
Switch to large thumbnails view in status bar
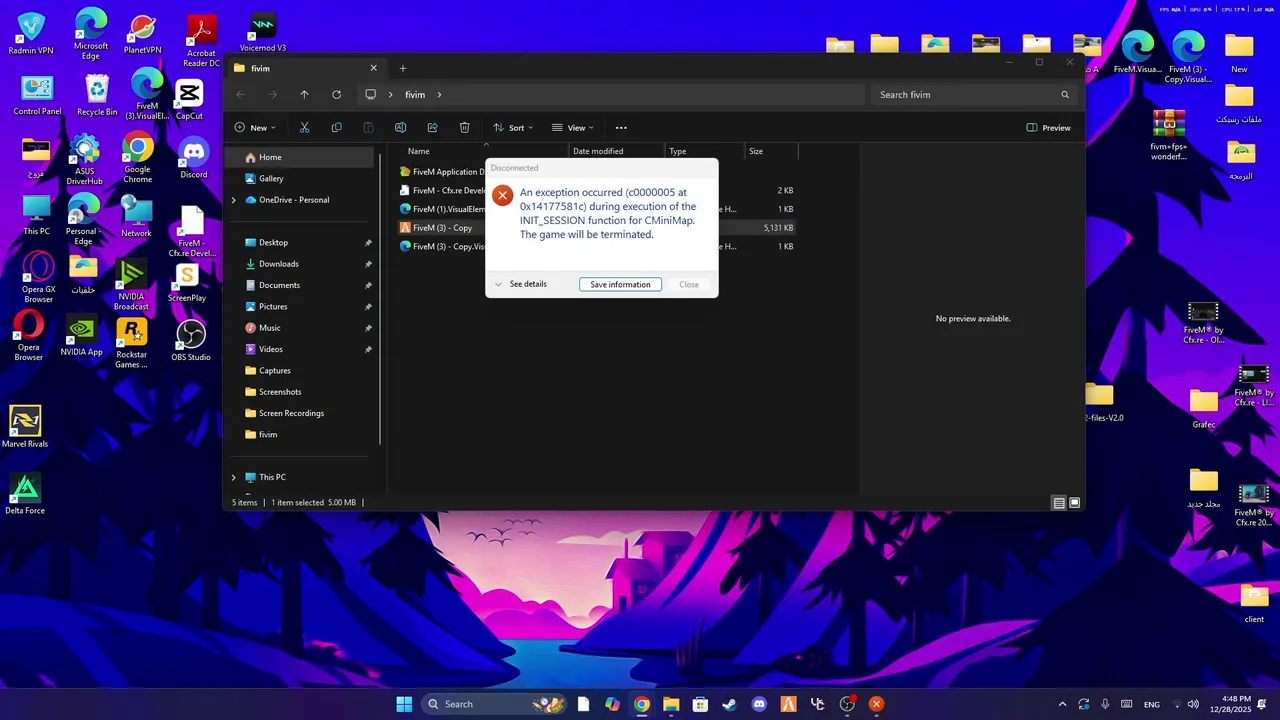1074,503
